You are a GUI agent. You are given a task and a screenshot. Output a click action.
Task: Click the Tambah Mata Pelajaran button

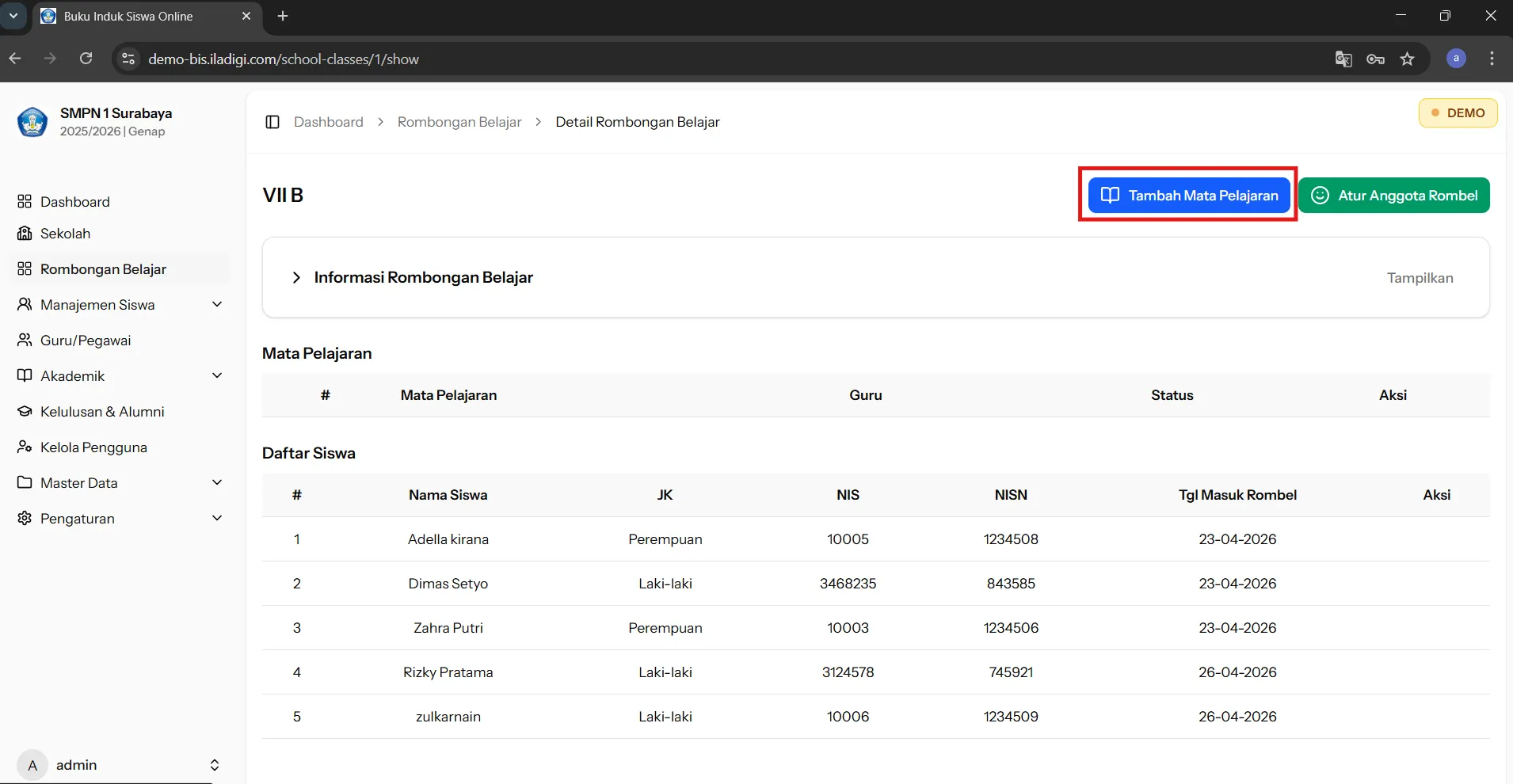[1189, 196]
